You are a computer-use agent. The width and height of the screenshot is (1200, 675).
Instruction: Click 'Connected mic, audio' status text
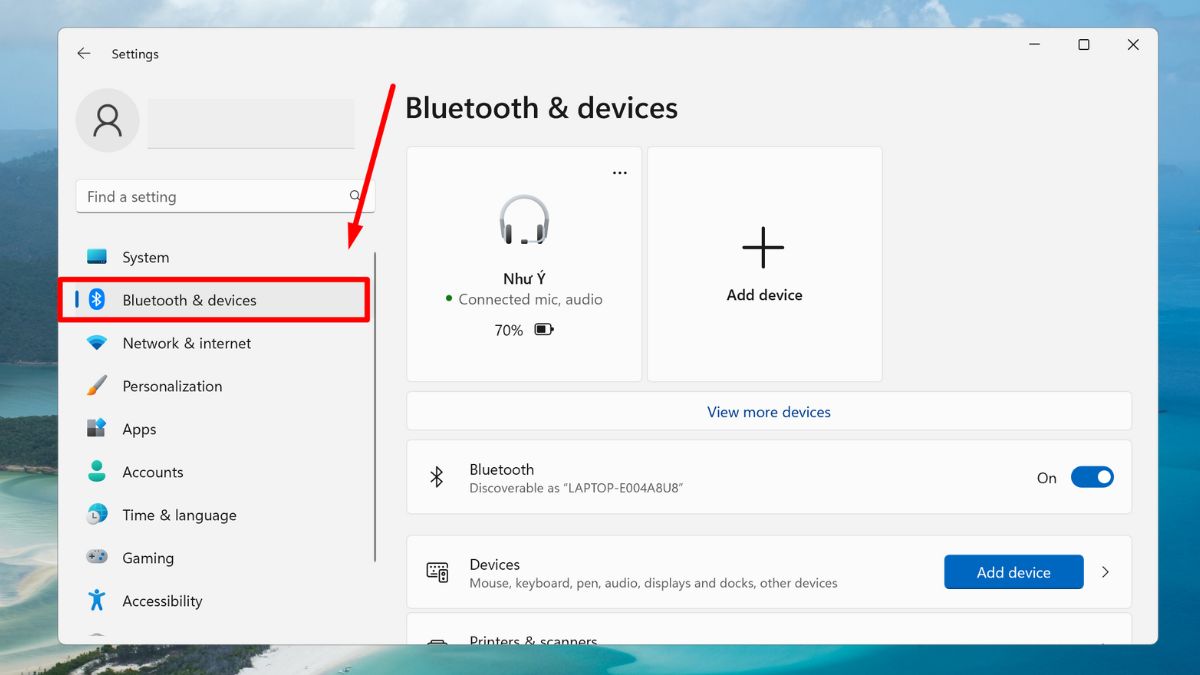click(530, 299)
